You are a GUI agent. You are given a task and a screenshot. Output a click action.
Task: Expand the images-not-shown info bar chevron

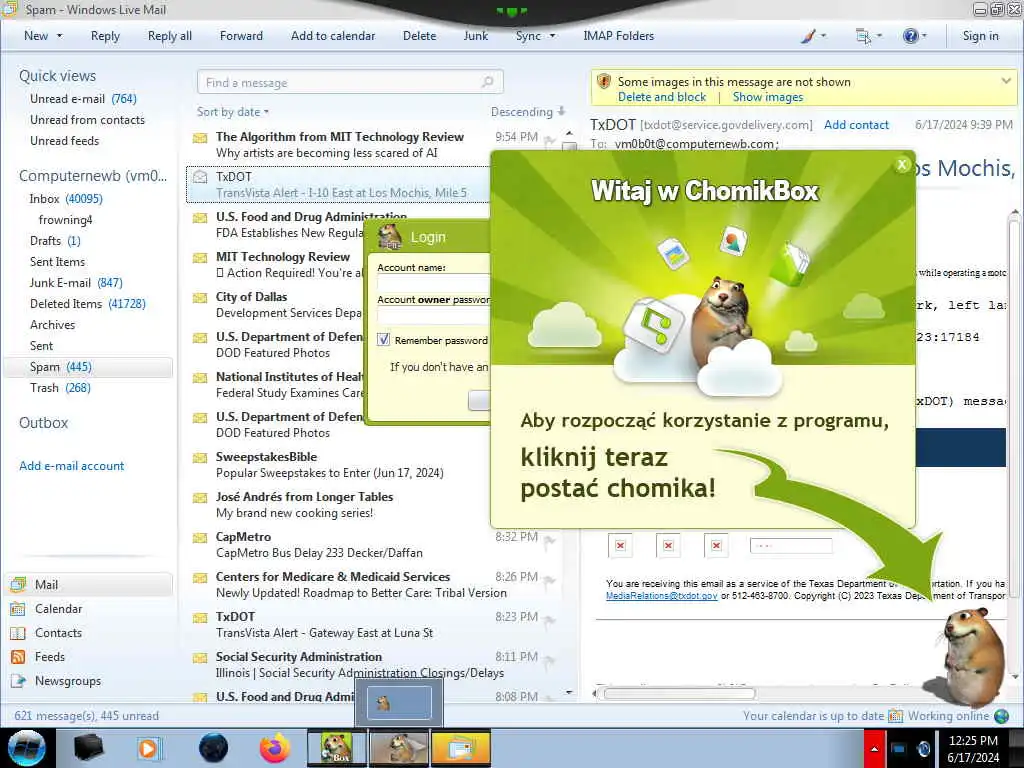coord(1006,81)
